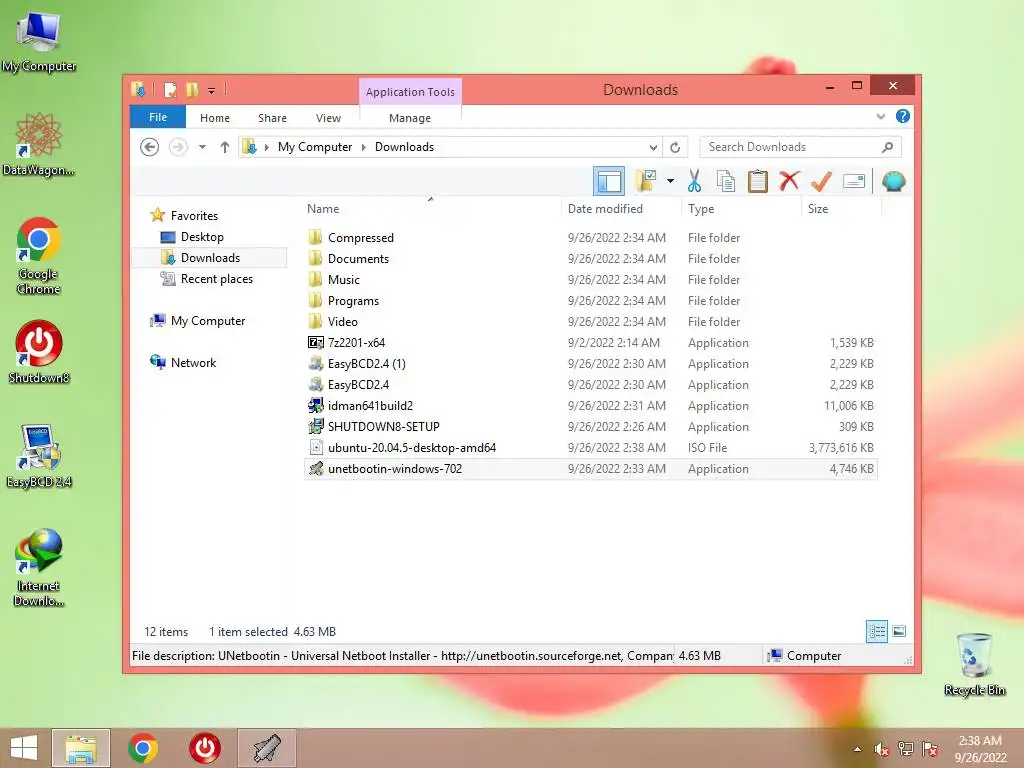Open the Explorer Help question mark
Image resolution: width=1024 pixels, height=768 pixels.
(x=903, y=116)
